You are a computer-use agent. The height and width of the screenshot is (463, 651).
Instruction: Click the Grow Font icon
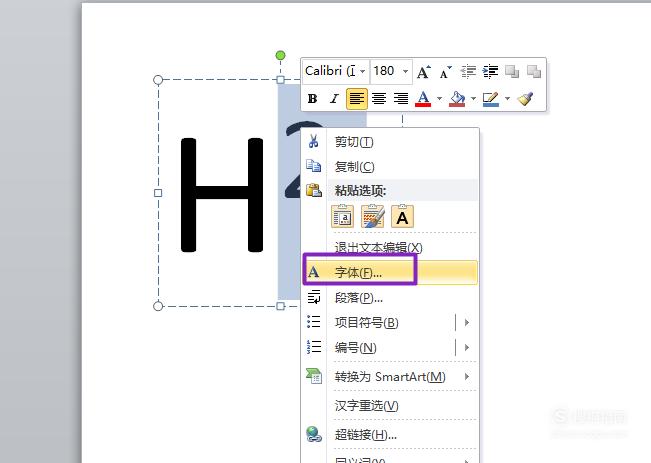click(424, 72)
